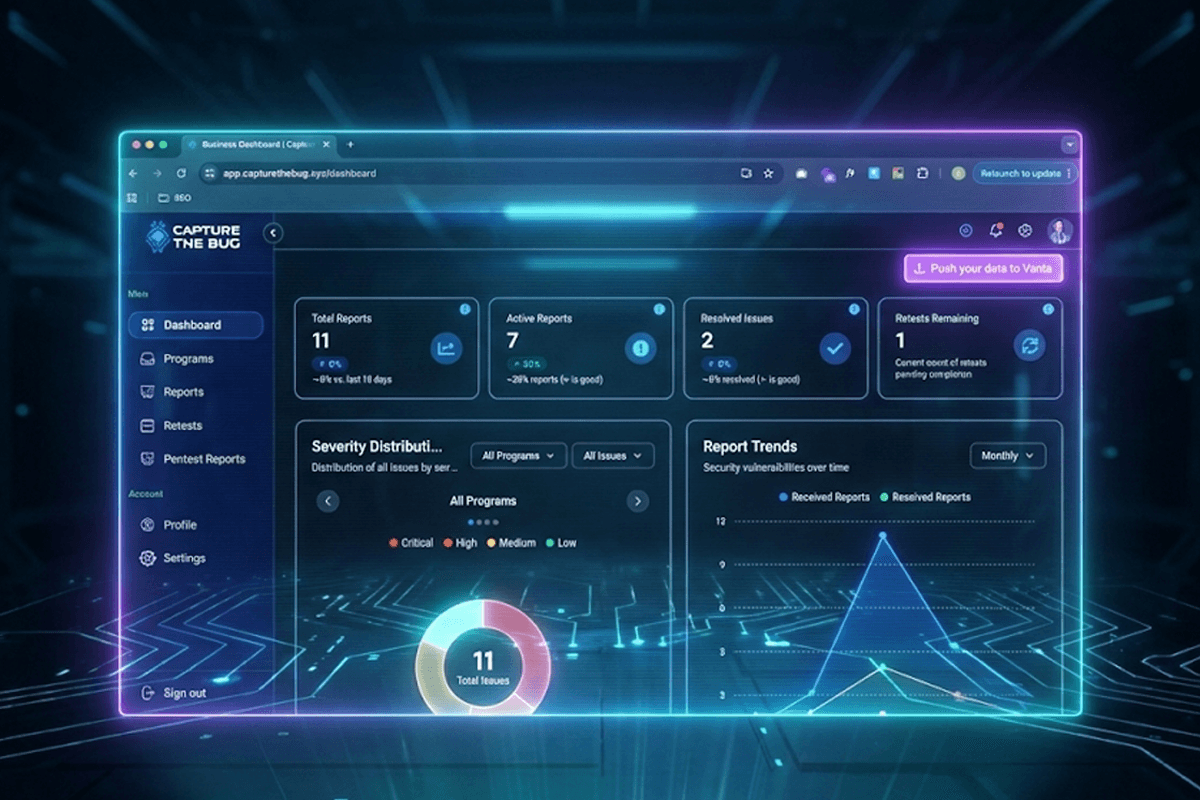
Task: Click the info icon on Total Reports card
Action: 464,310
